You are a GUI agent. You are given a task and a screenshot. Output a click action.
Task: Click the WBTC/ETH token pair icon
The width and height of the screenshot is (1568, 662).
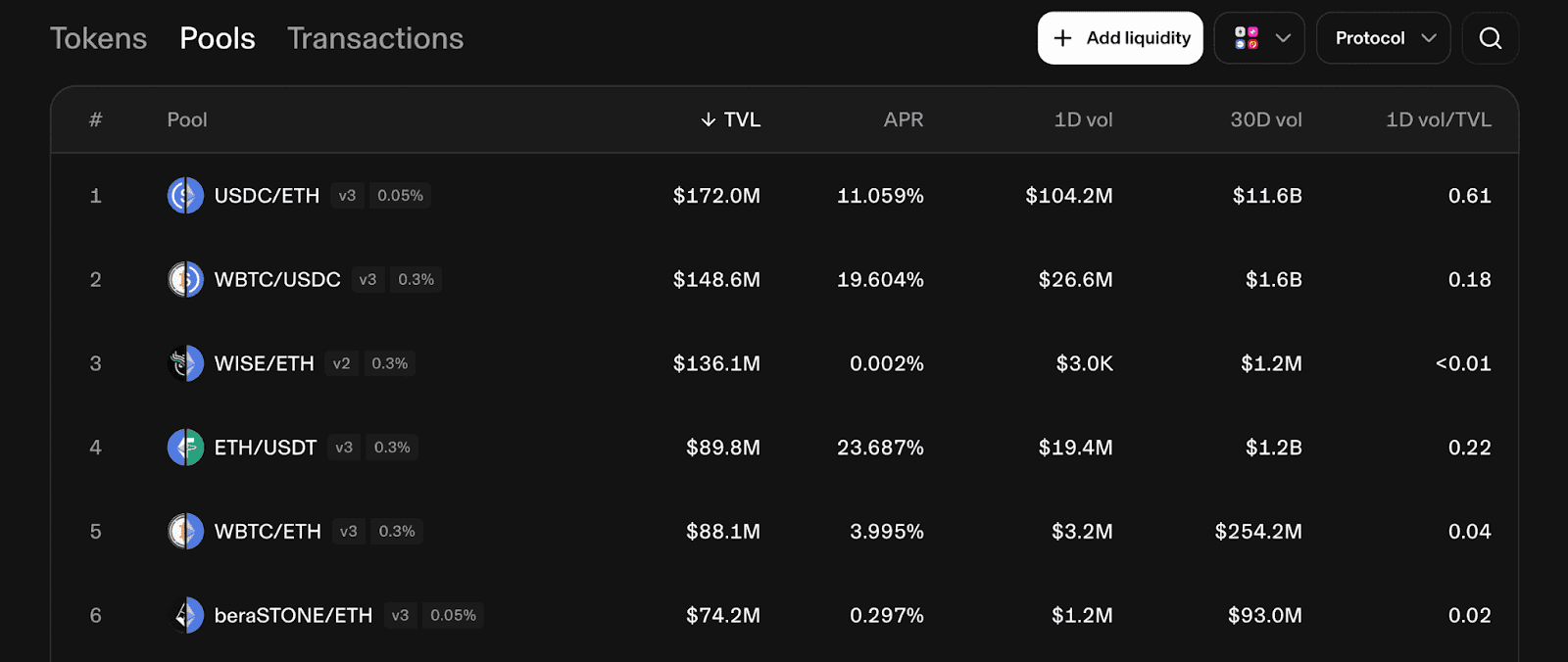185,531
